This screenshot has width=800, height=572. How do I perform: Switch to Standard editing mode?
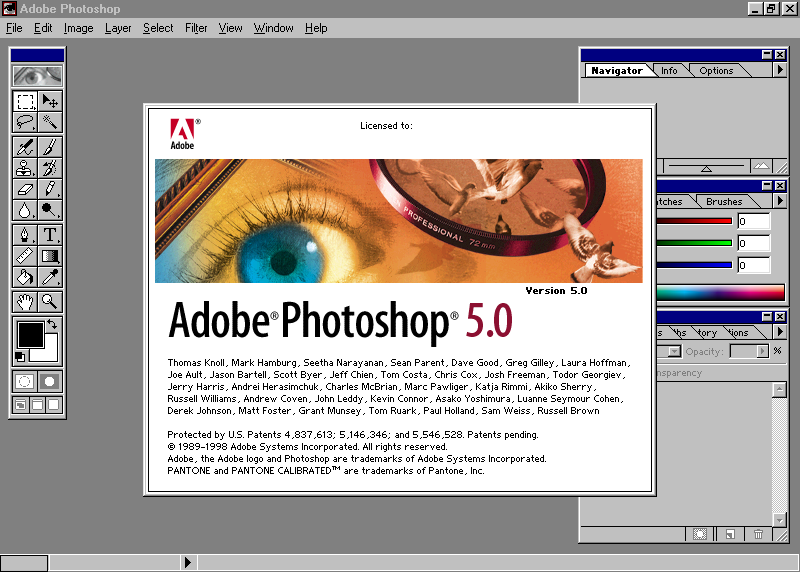pyautogui.click(x=24, y=381)
